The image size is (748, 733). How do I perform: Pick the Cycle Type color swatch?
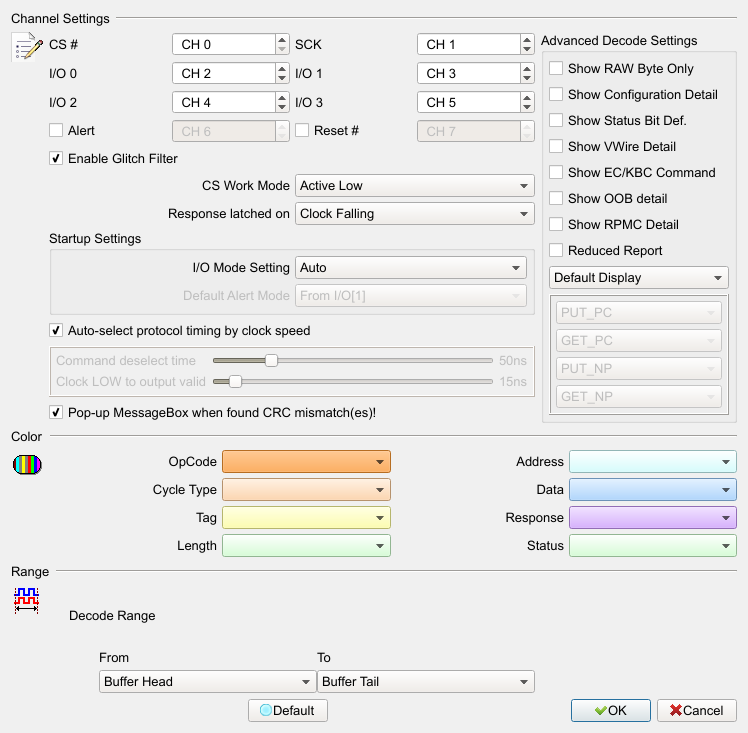(x=306, y=490)
